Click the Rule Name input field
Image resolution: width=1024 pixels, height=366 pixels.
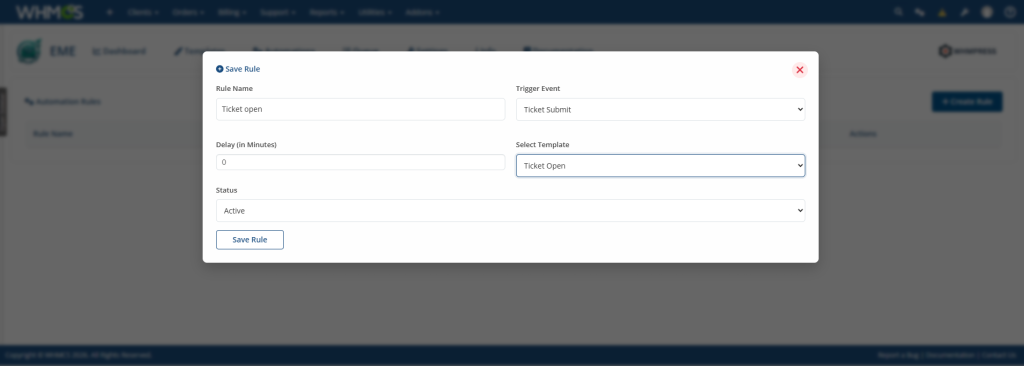[360, 109]
